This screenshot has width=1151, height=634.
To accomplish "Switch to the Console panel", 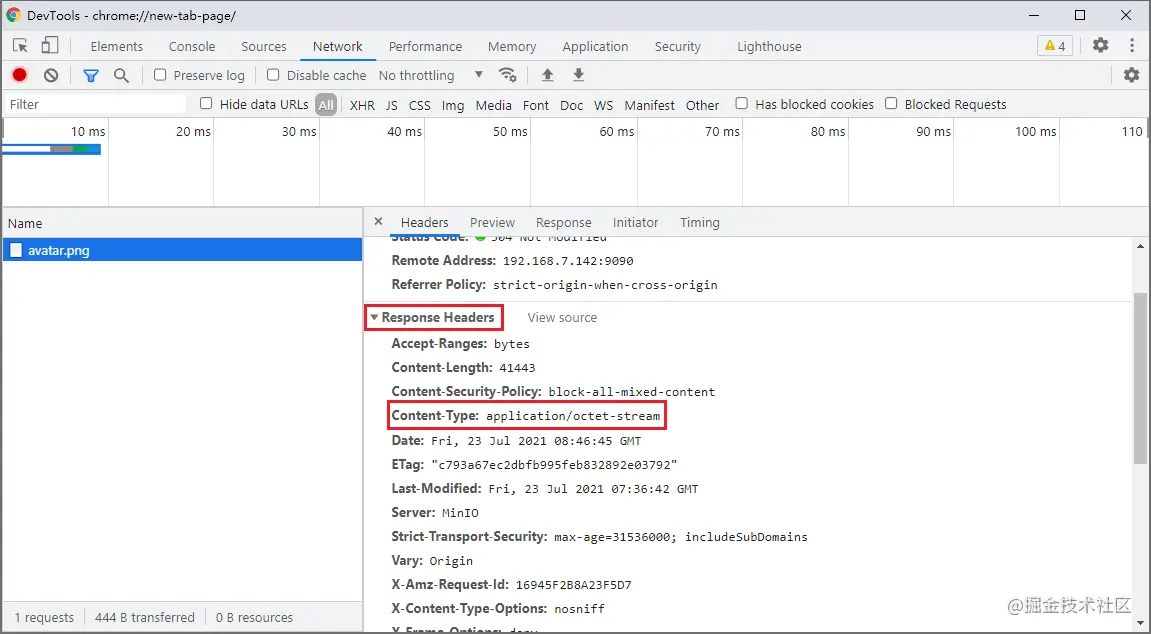I will tap(192, 46).
